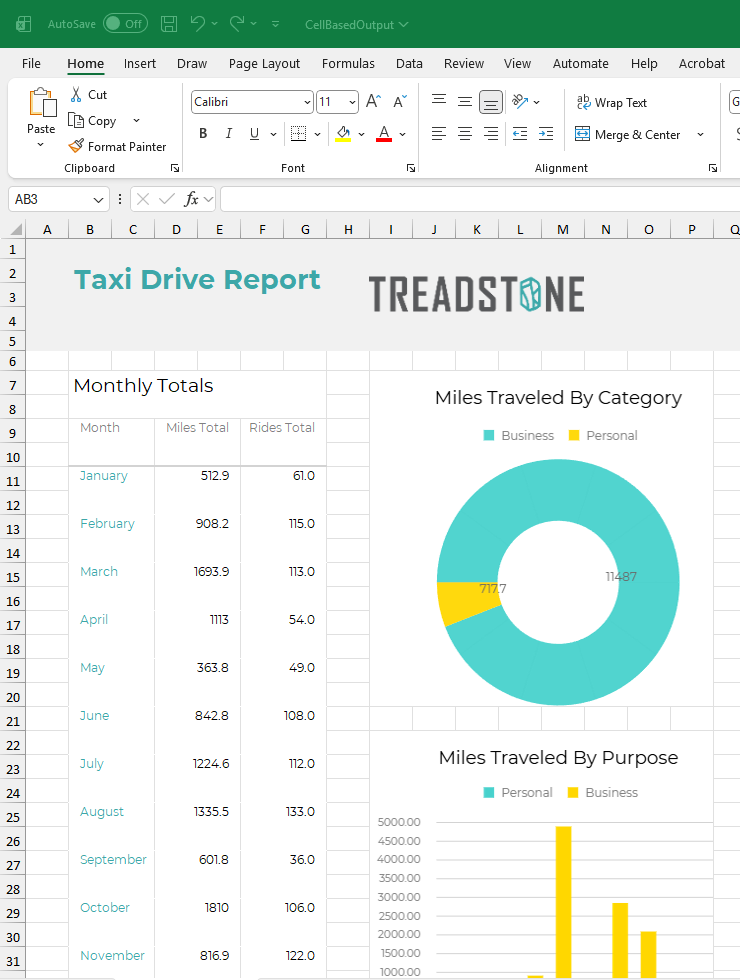Screen dimensions: 740x980
Task: Increase font size with the larger A icon
Action: pos(373,102)
